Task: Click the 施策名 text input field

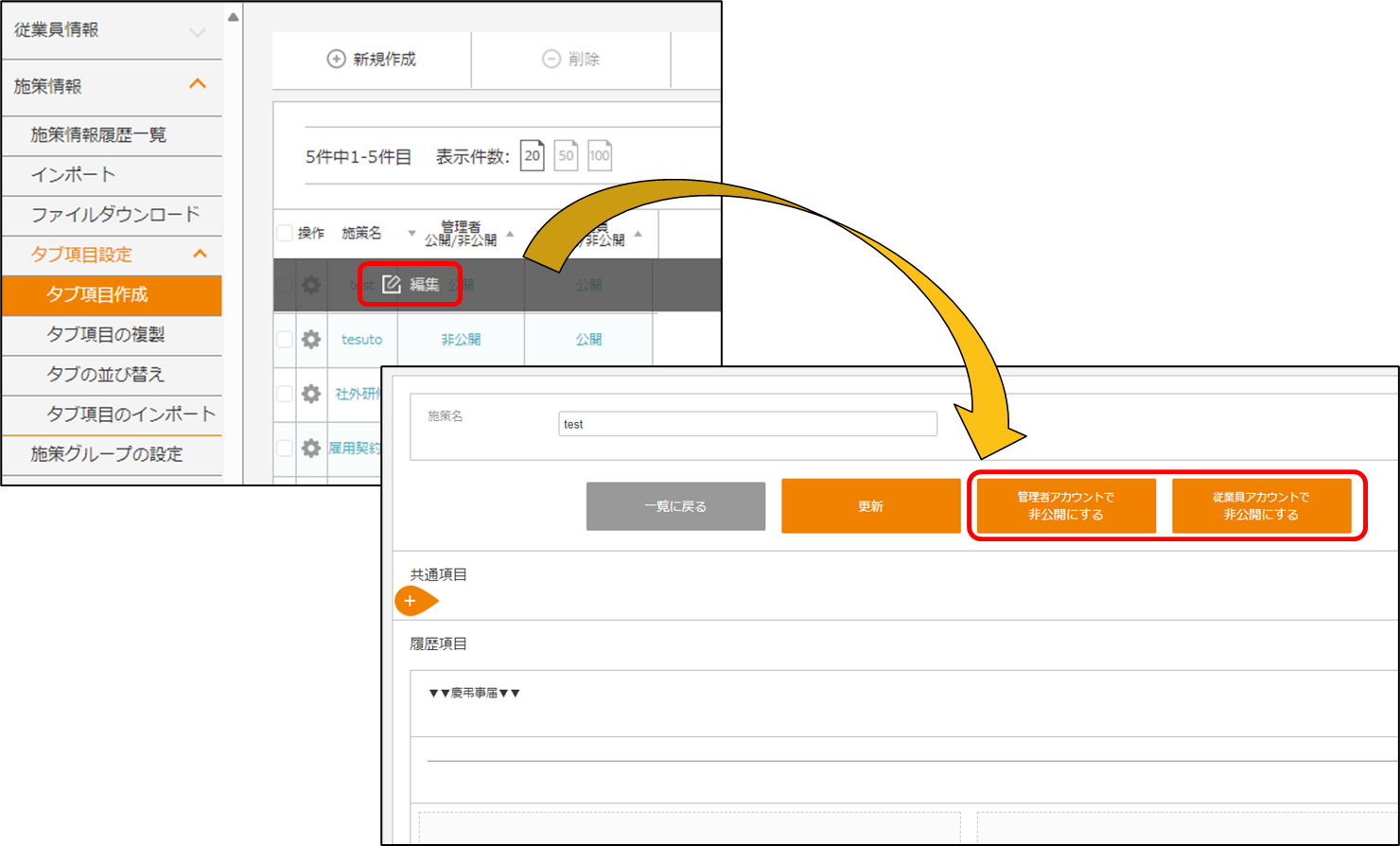Action: point(747,424)
